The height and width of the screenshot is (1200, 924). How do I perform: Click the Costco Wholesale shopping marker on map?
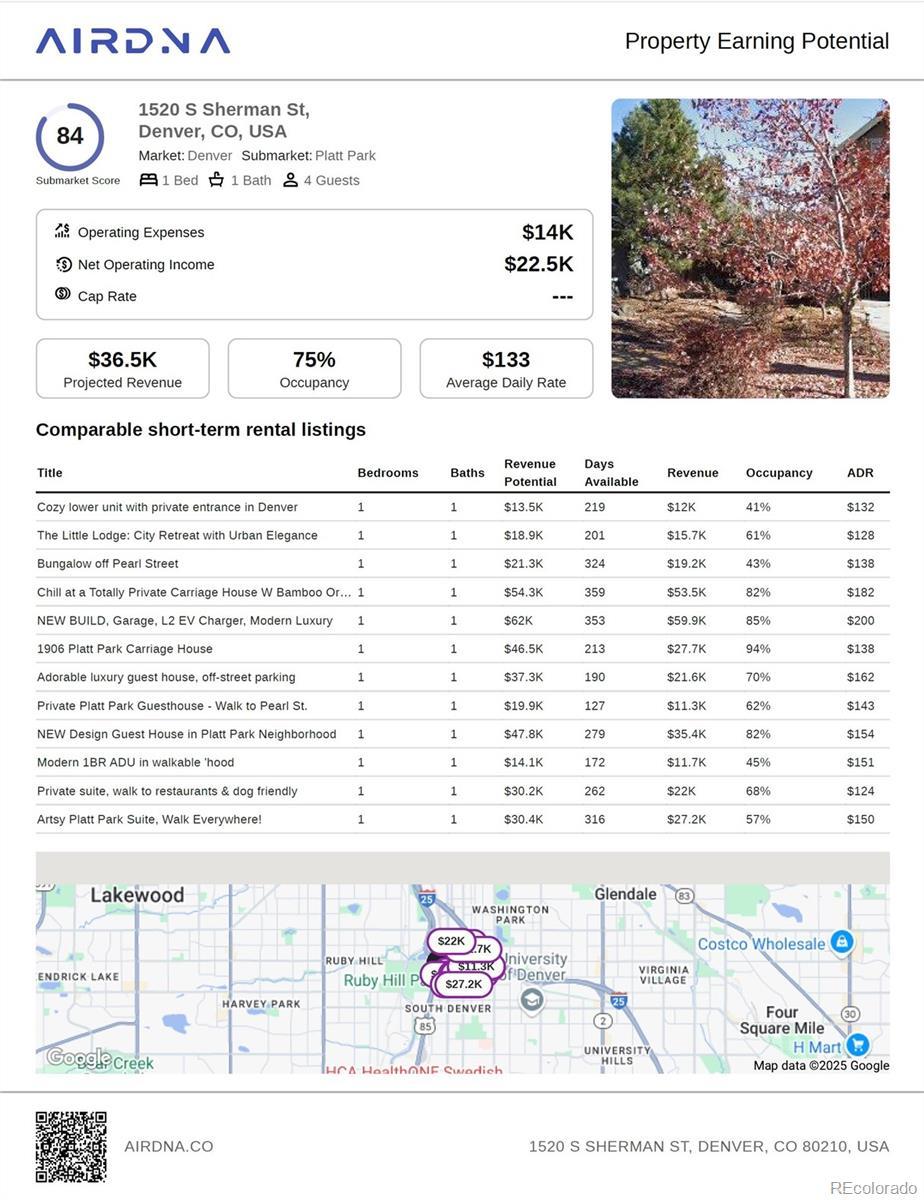(842, 942)
